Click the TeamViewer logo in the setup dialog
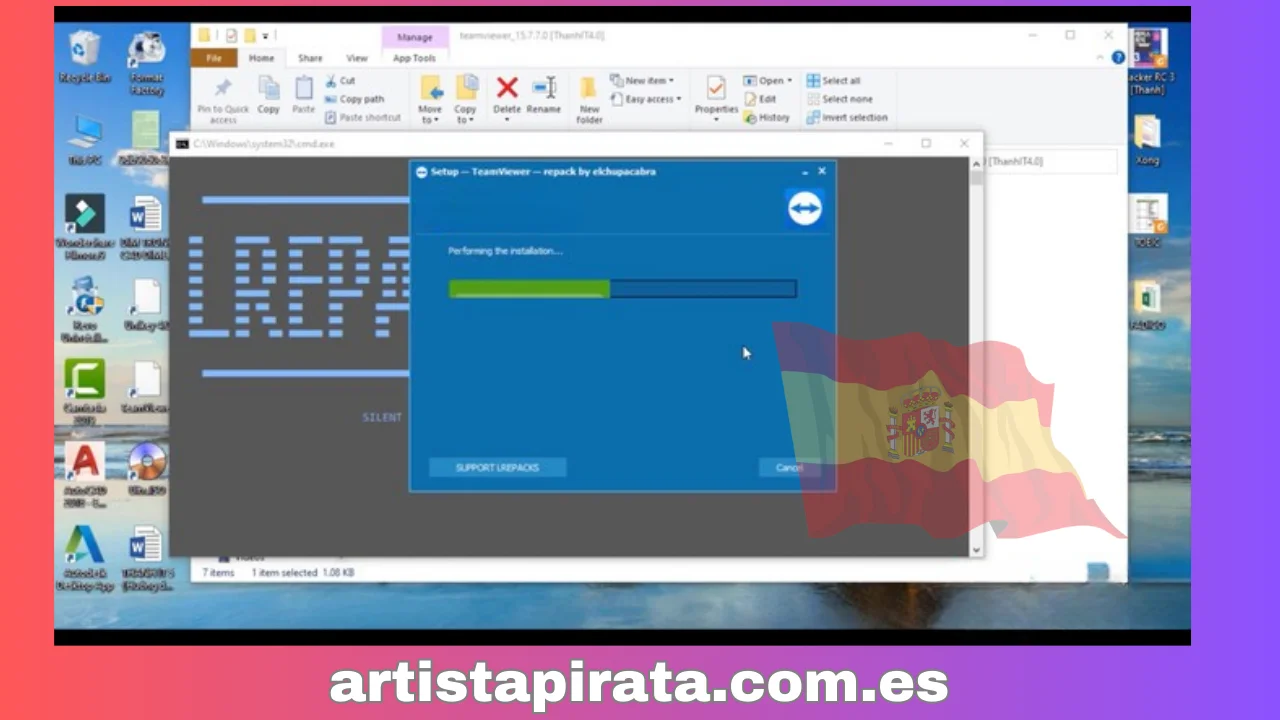This screenshot has width=1280, height=720. [x=805, y=209]
